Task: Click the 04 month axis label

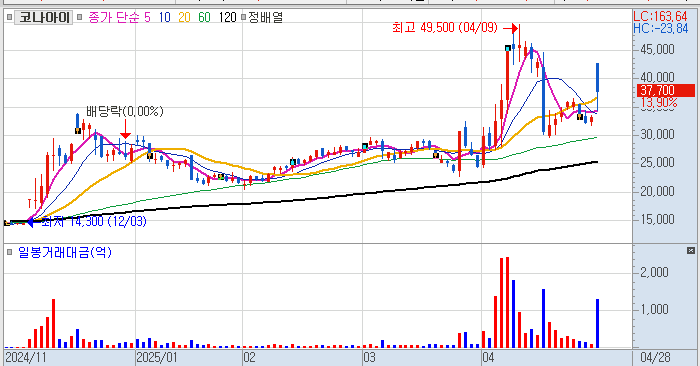Action: tap(488, 358)
